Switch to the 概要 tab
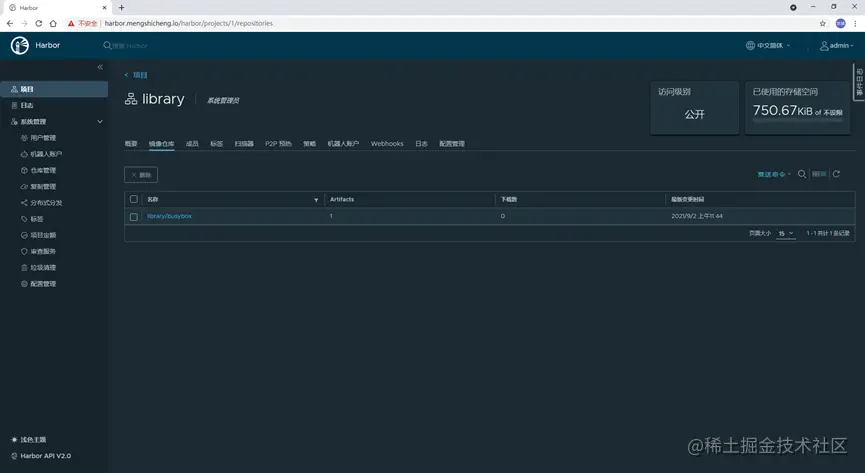Viewport: 865px width, 473px height. (131, 144)
